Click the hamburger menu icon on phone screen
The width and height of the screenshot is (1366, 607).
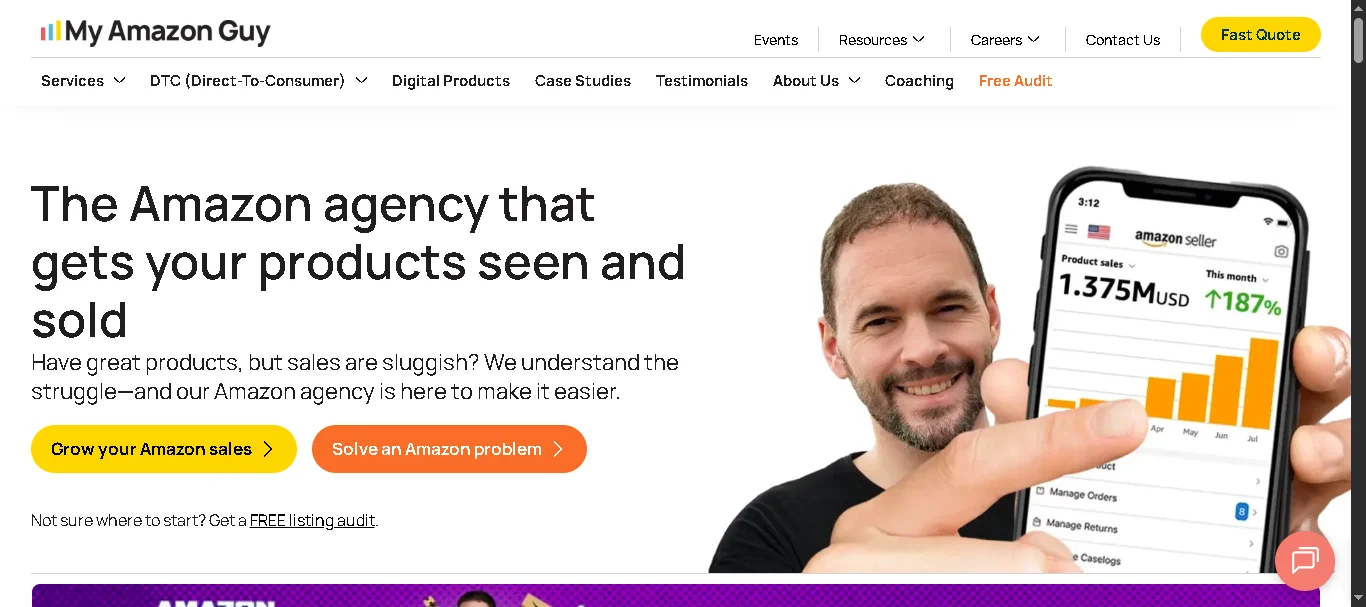[x=1071, y=229]
